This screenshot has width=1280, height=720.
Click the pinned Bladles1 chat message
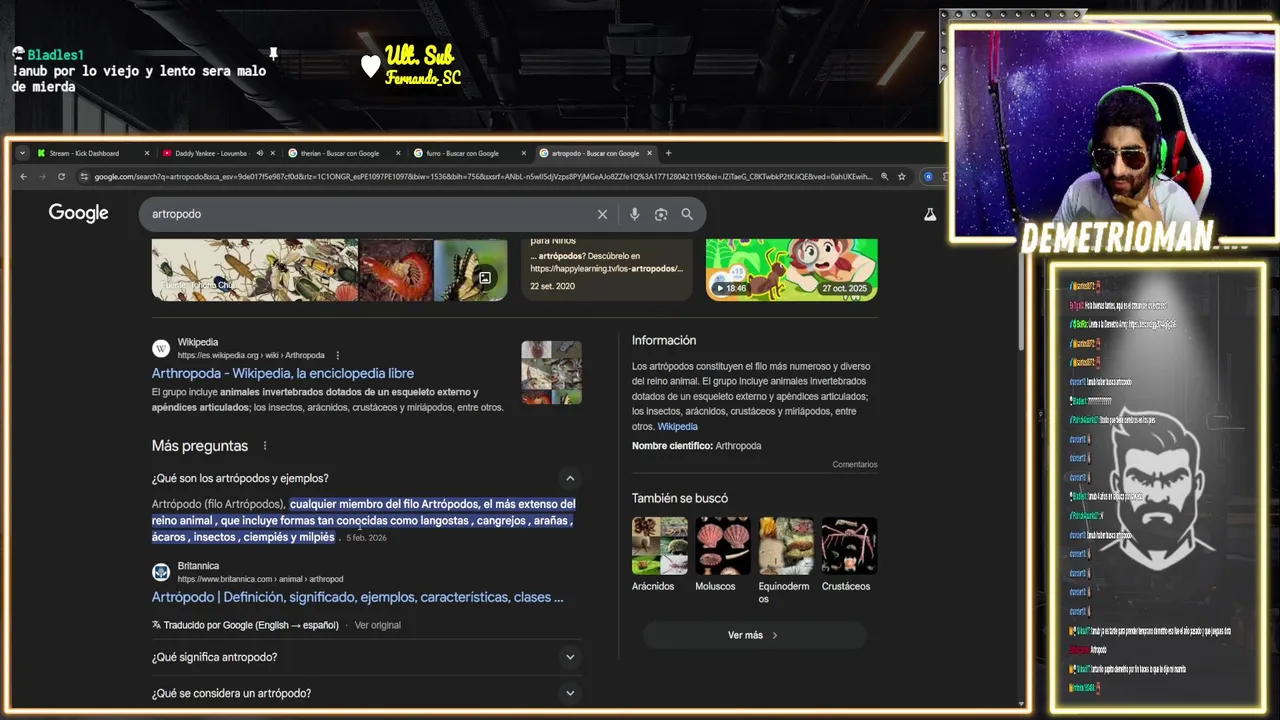point(140,70)
